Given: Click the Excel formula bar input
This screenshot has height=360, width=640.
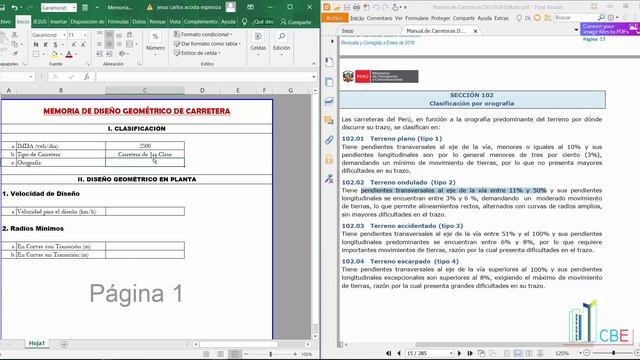Looking at the screenshot, I should coord(204,77).
